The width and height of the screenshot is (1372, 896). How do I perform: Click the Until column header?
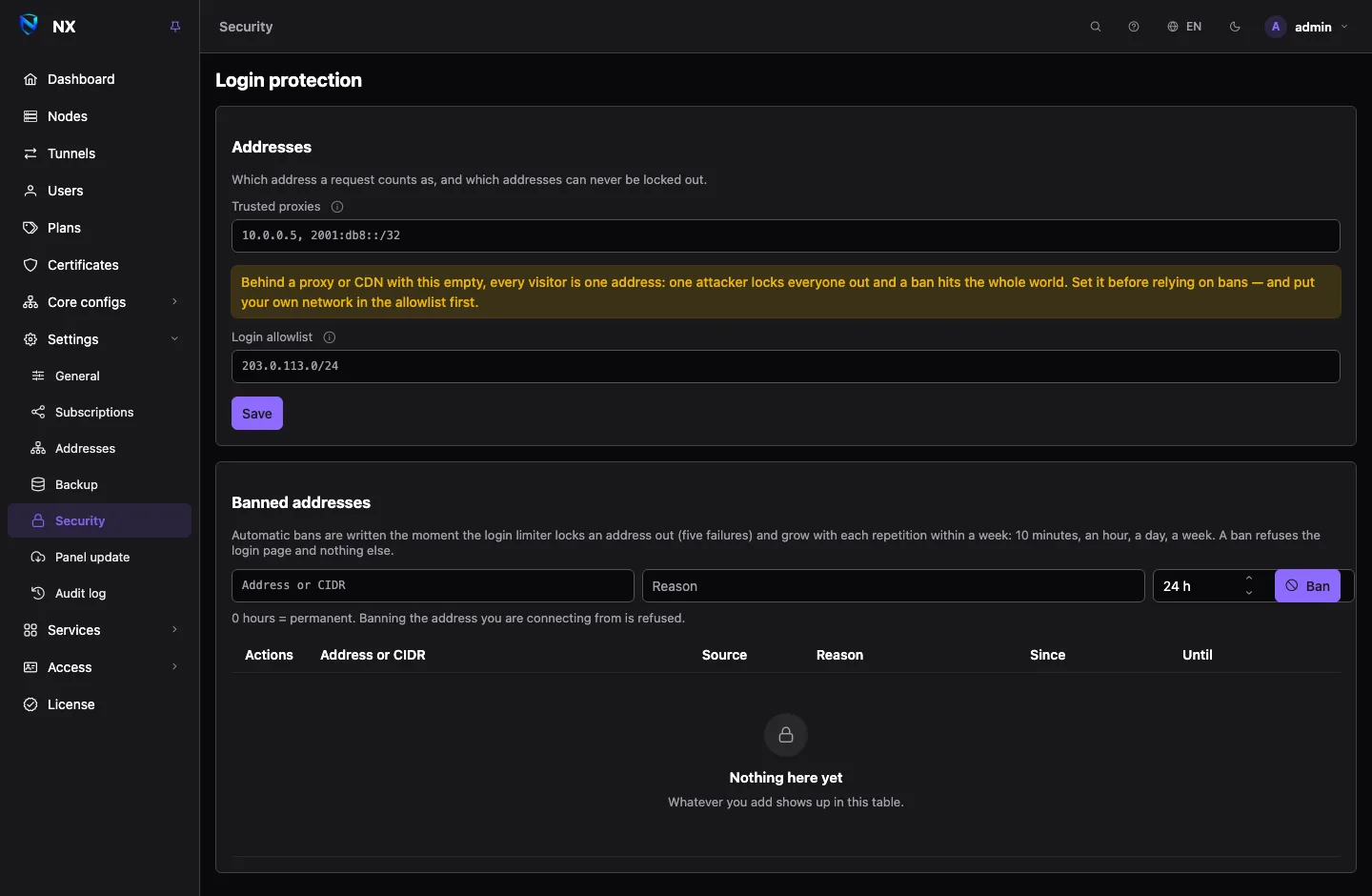point(1197,655)
